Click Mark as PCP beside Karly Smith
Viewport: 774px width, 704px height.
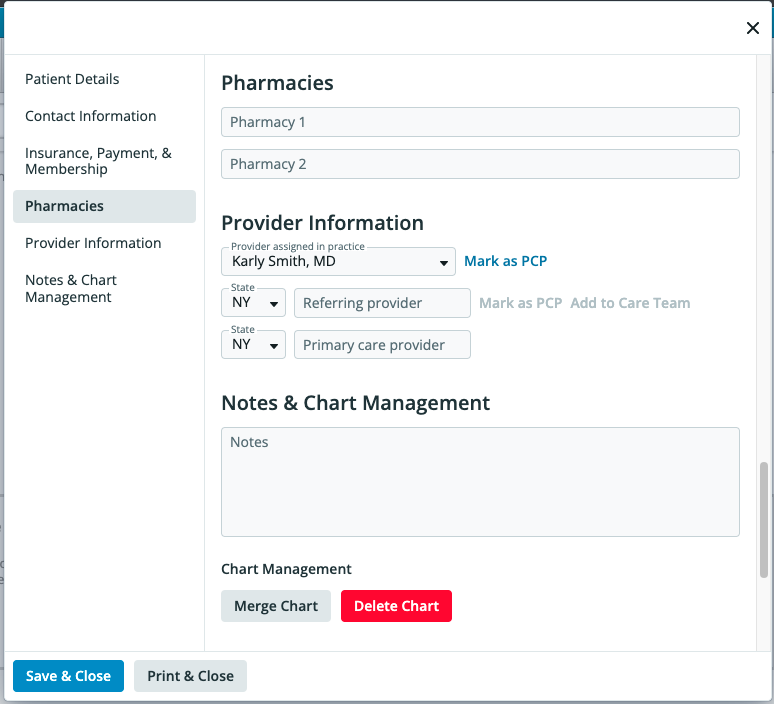(505, 261)
